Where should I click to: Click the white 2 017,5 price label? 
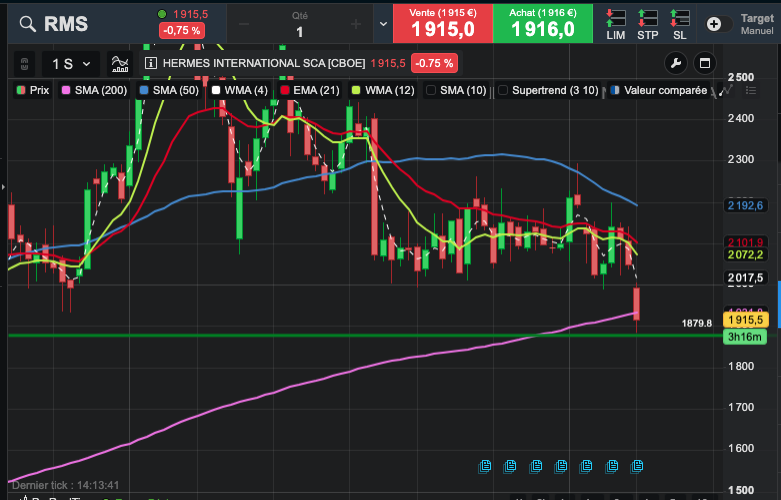(x=745, y=277)
